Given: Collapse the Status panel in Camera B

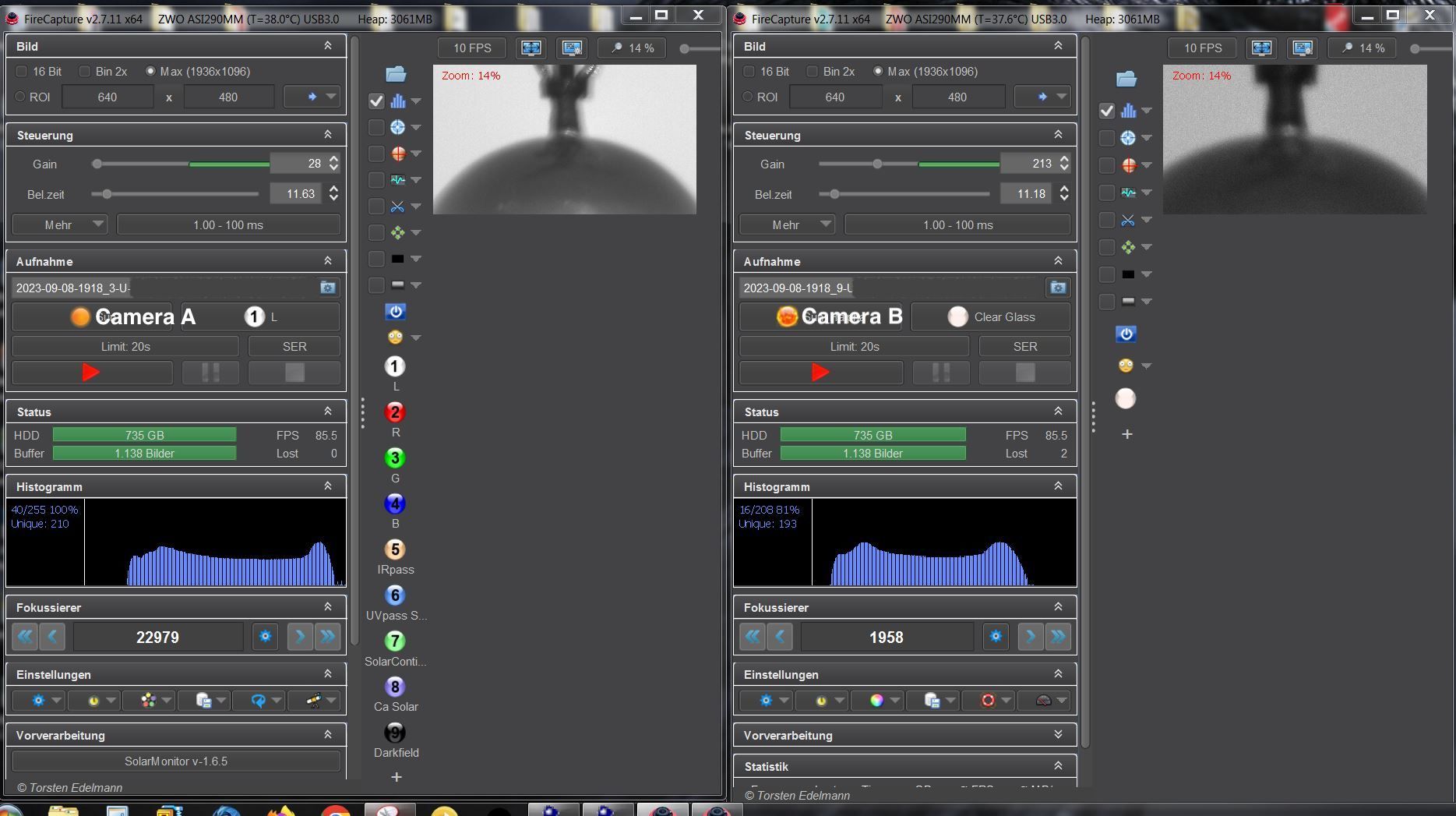Looking at the screenshot, I should (1058, 412).
